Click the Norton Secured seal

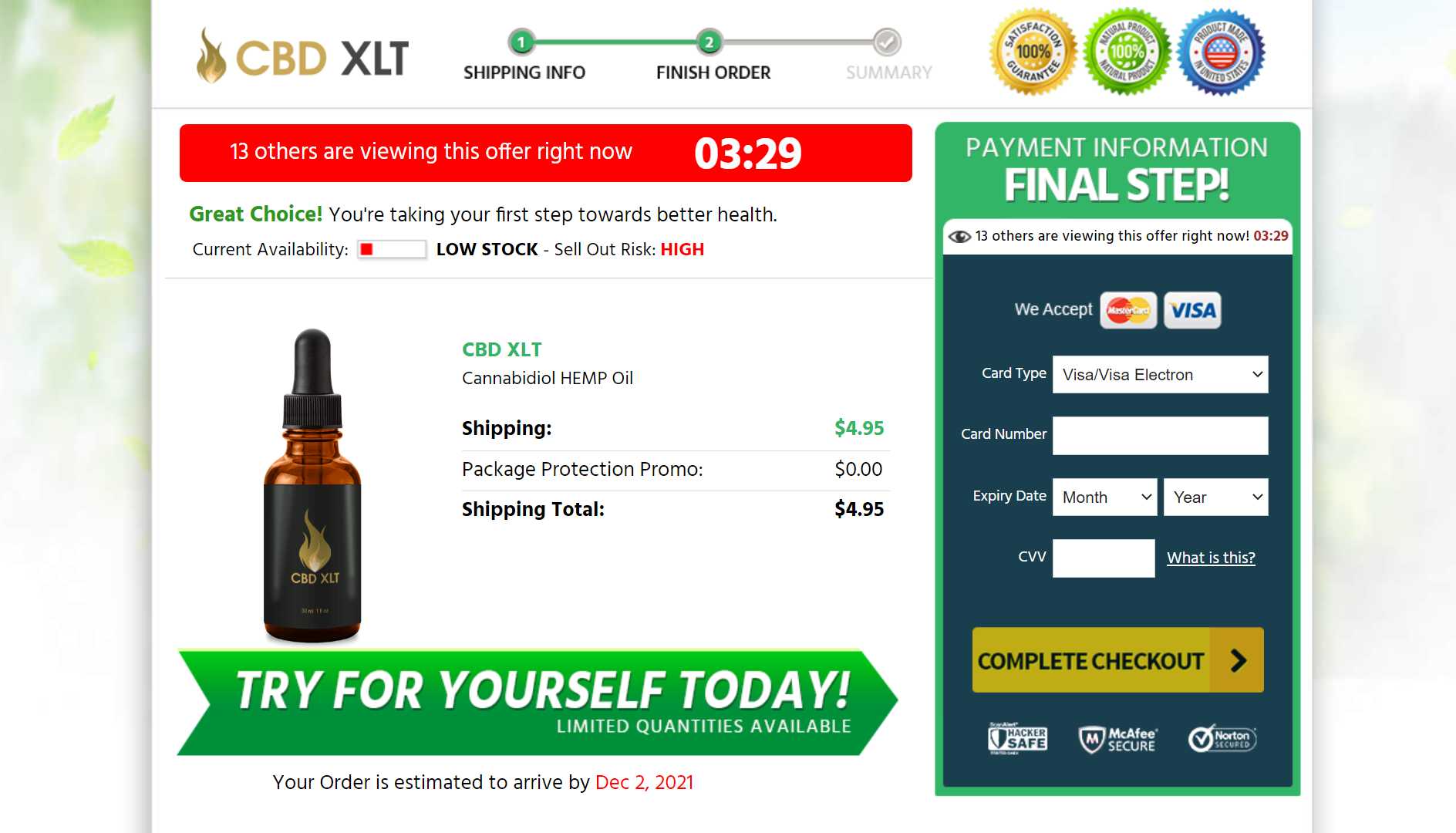(x=1222, y=739)
